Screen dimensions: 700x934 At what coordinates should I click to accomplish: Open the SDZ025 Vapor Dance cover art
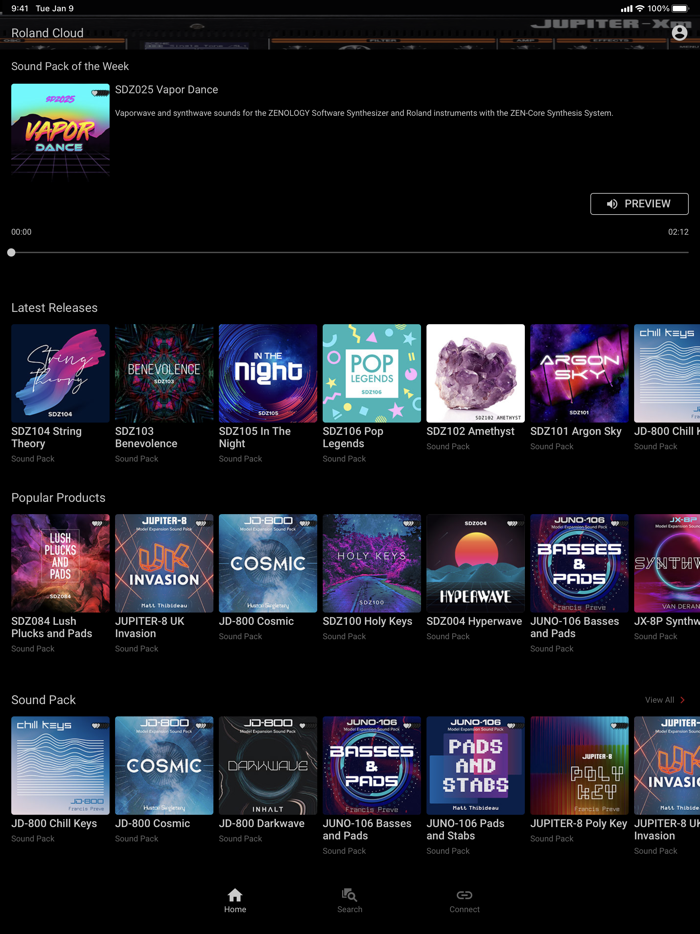click(x=60, y=132)
